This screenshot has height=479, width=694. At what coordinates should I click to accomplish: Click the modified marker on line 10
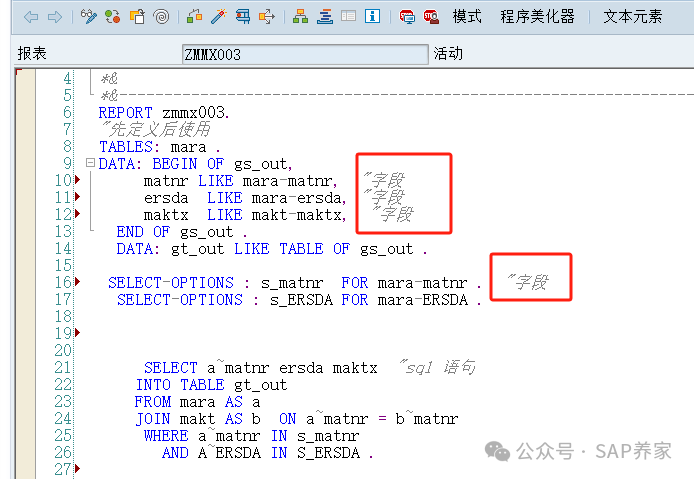77,180
